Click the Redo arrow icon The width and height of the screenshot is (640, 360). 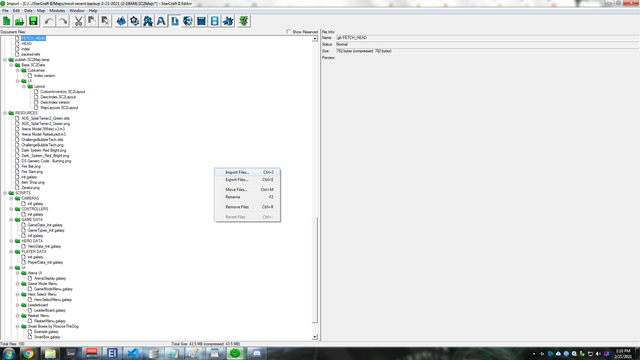(62, 21)
